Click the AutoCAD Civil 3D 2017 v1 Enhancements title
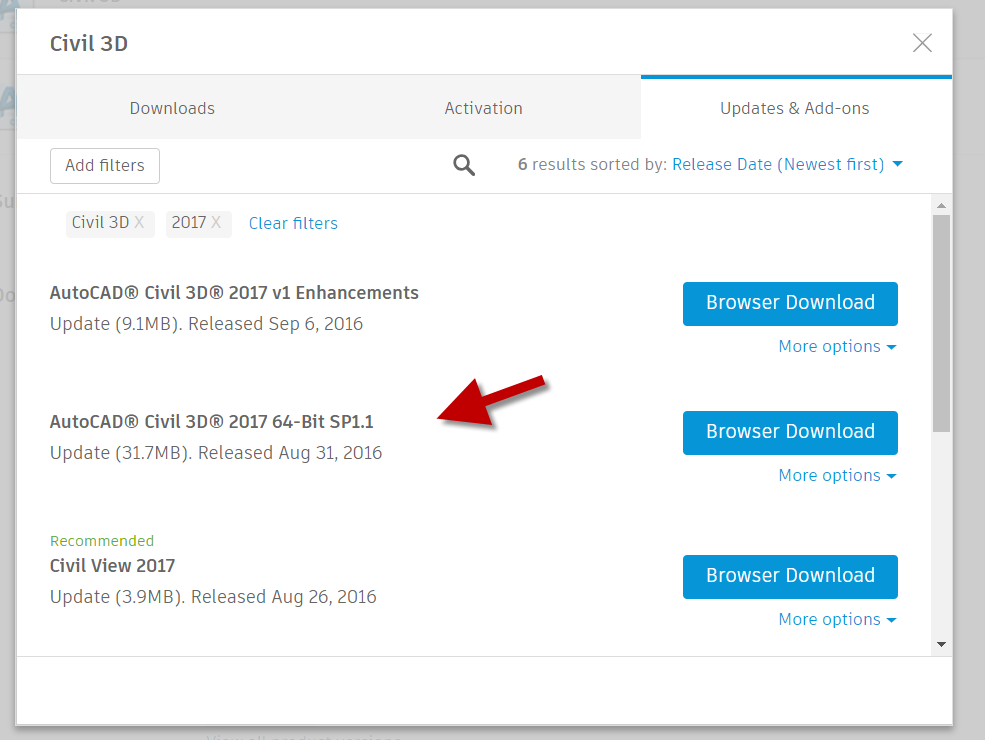This screenshot has height=740, width=985. [234, 293]
